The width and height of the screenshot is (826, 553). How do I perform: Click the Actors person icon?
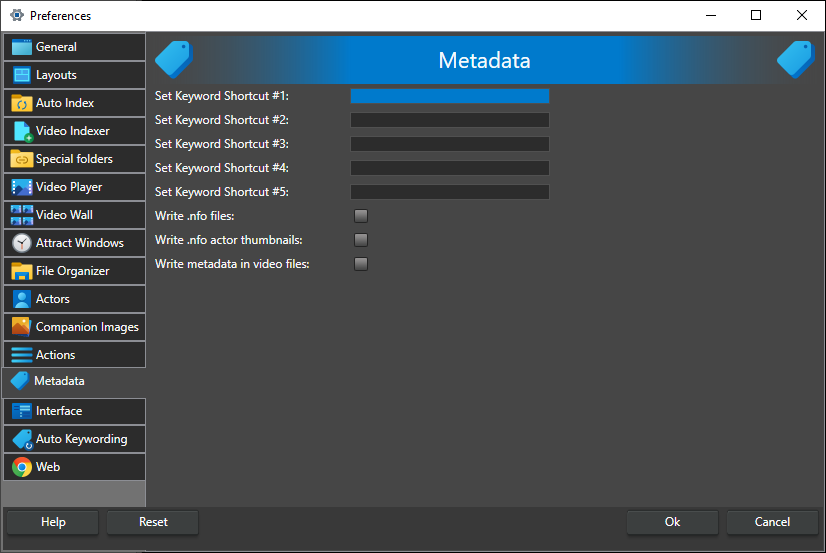pyautogui.click(x=21, y=299)
